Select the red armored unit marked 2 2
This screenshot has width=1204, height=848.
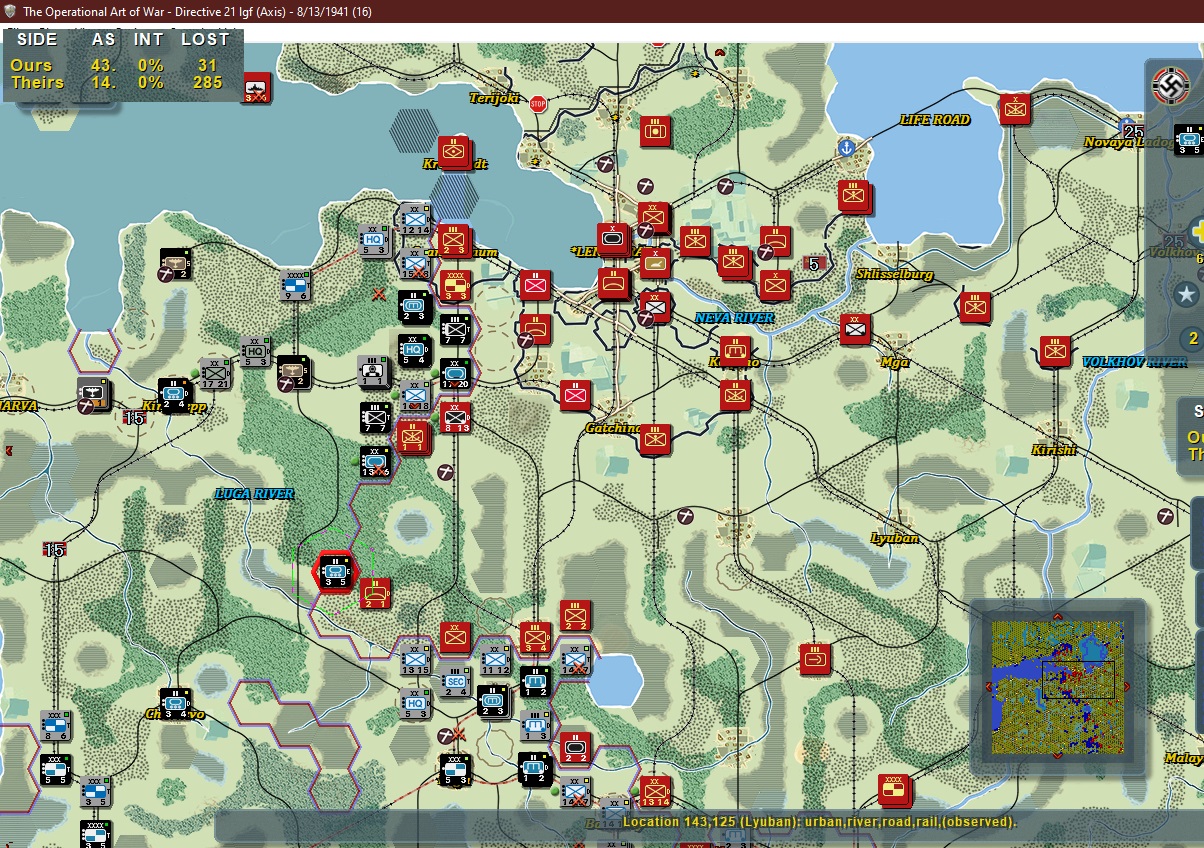click(x=575, y=747)
